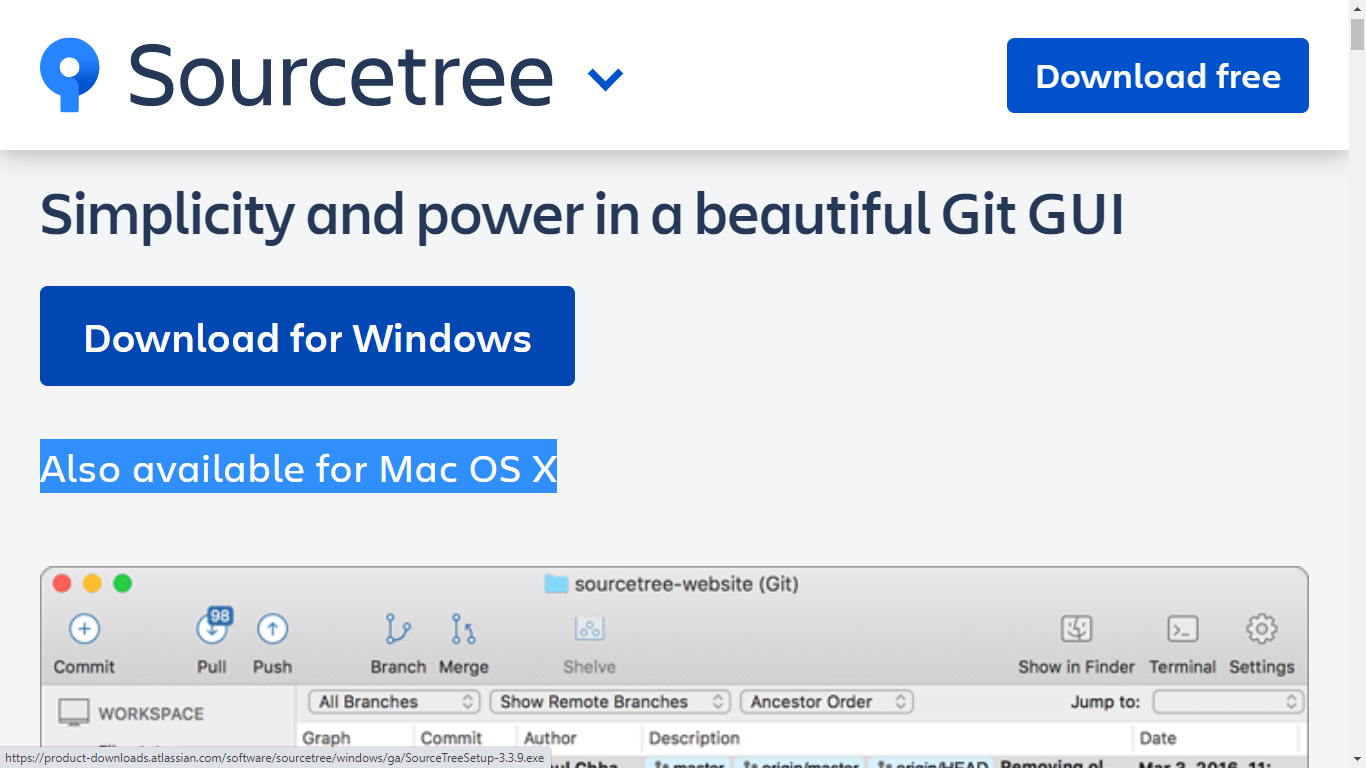
Task: Click the Merge icon in toolbar
Action: [x=463, y=629]
